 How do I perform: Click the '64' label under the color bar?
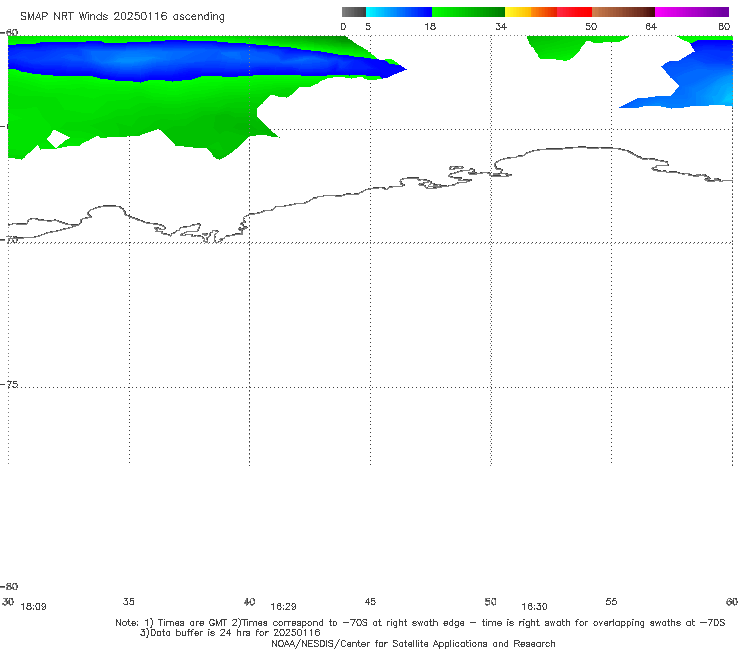(x=651, y=26)
